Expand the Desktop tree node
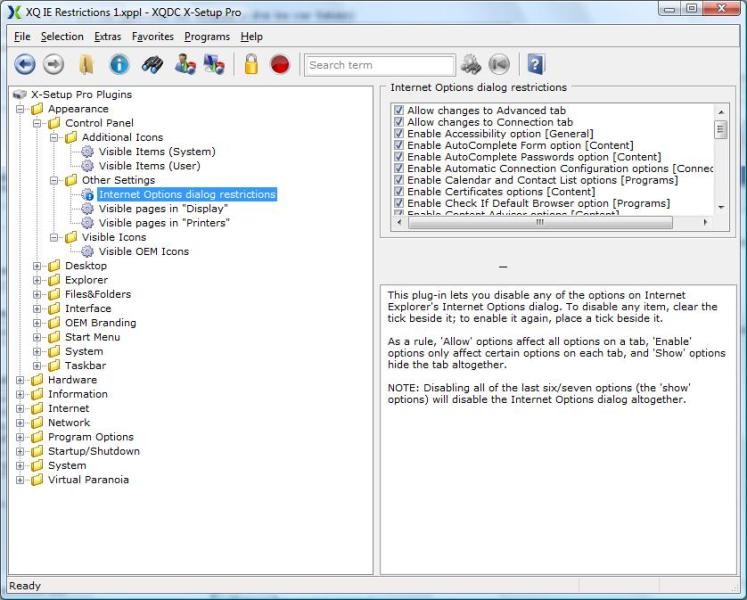 (x=37, y=266)
